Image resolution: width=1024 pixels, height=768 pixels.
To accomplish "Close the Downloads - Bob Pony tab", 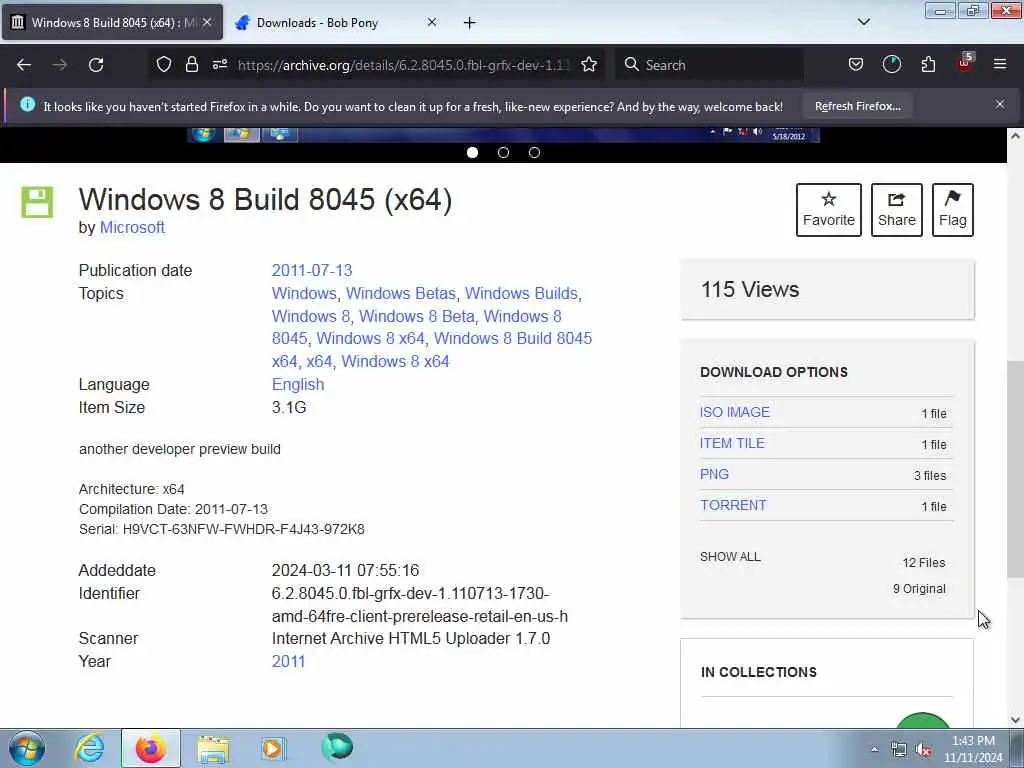I will coord(432,22).
